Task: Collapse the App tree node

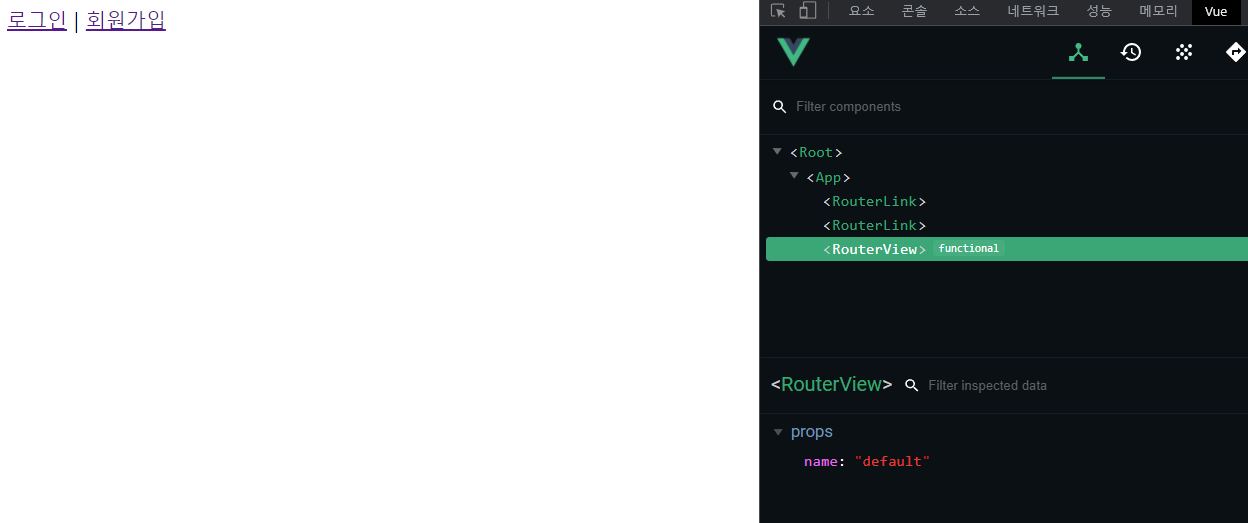Action: pos(794,176)
